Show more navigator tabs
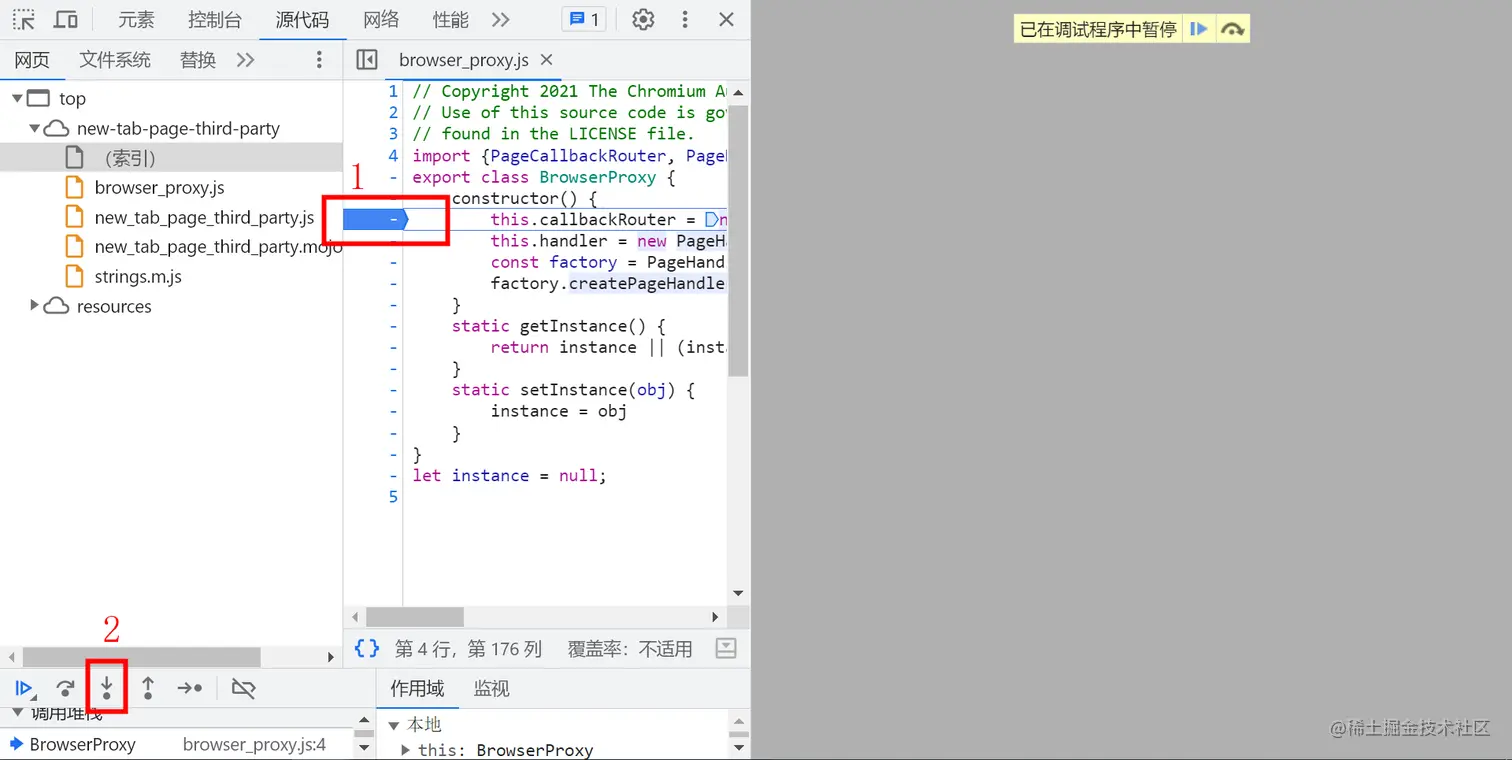This screenshot has height=760, width=1512. (245, 60)
